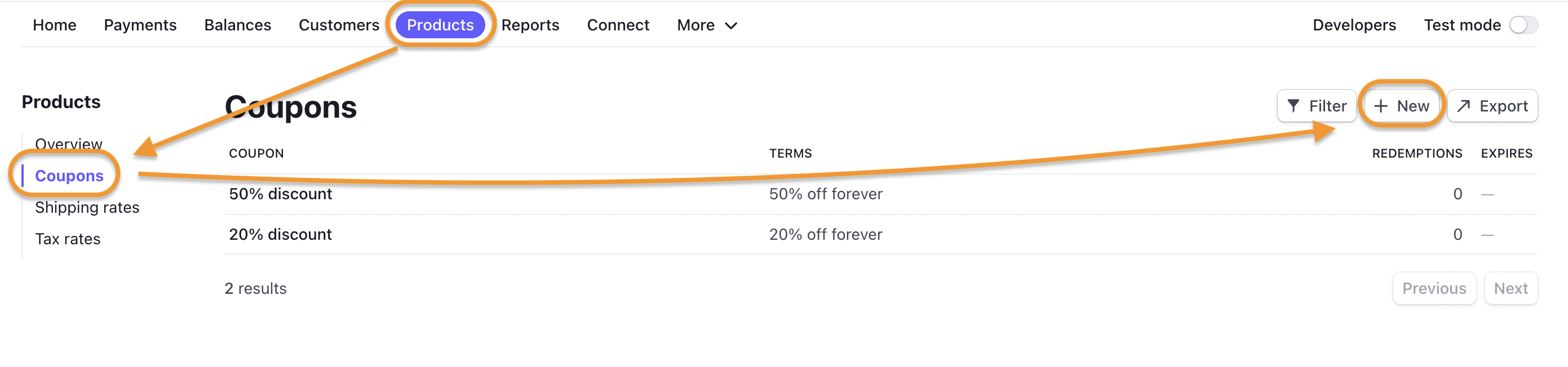Click the Next pagination button
The width and height of the screenshot is (1568, 367).
(1511, 288)
